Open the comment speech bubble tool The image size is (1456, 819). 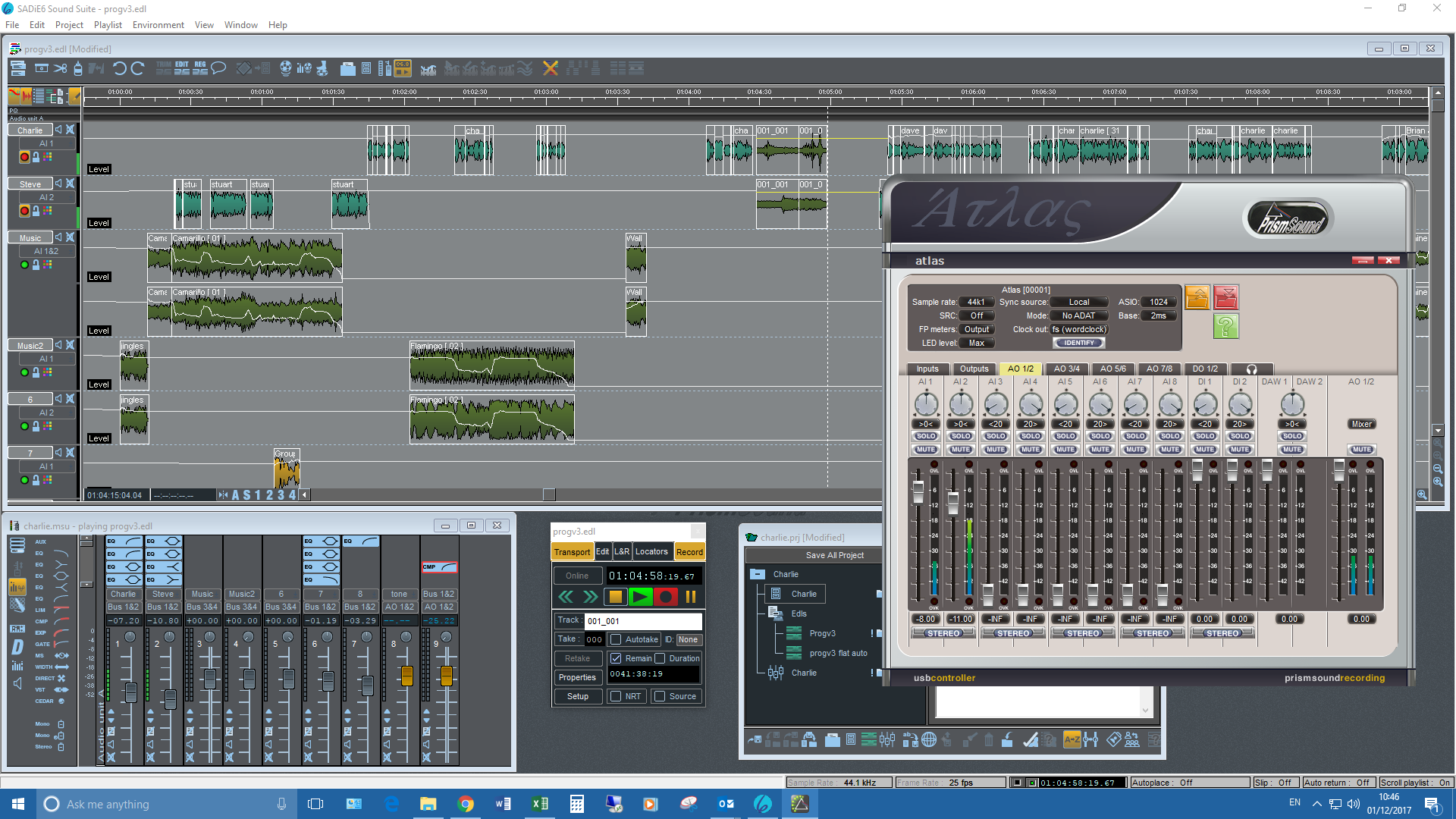pyautogui.click(x=218, y=68)
